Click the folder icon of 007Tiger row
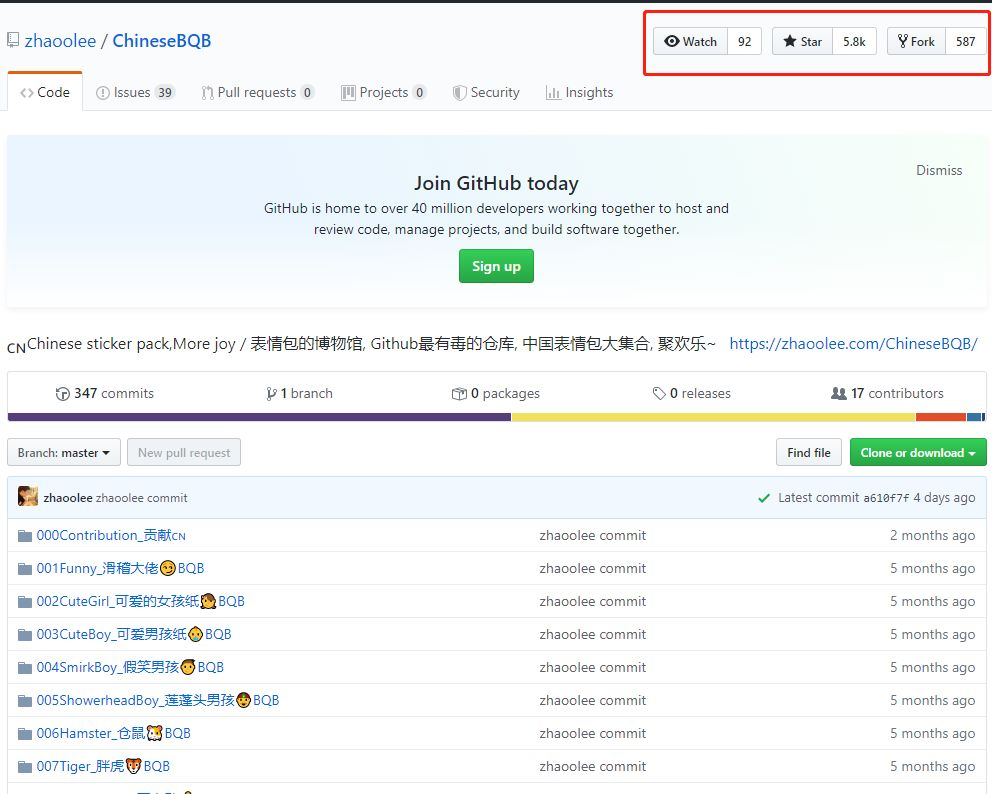The image size is (992, 794). [25, 767]
